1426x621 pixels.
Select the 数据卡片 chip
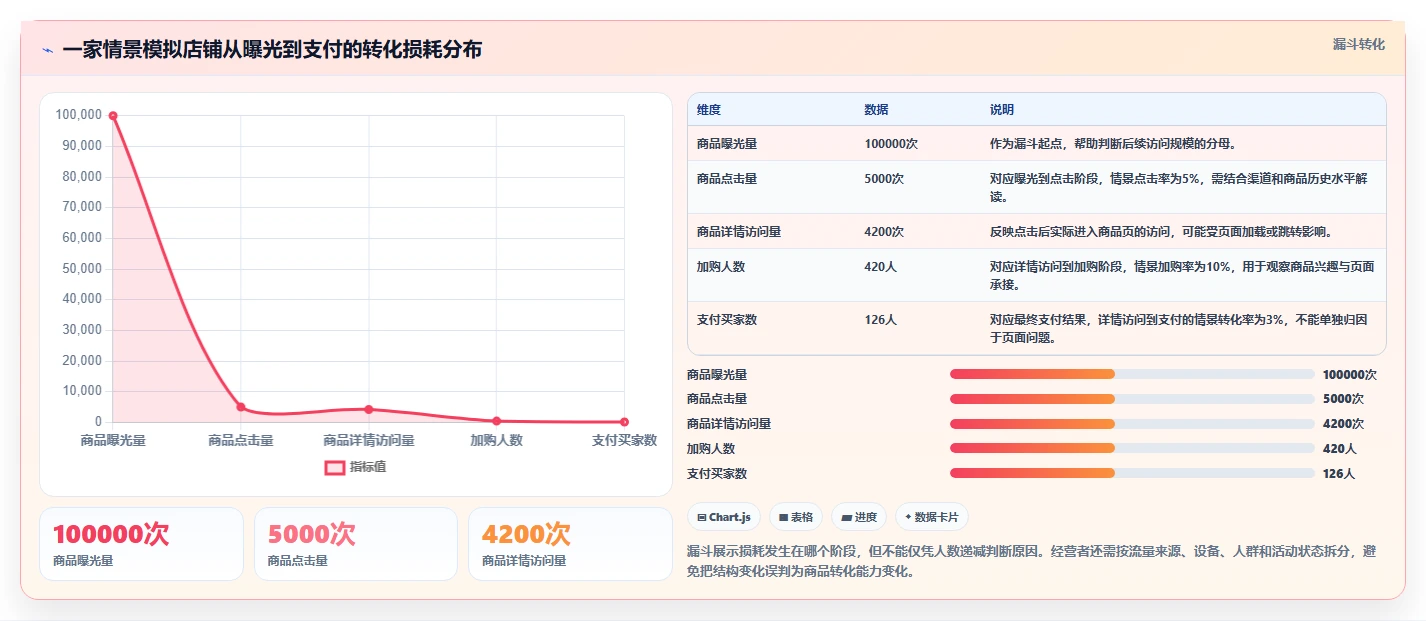(932, 517)
